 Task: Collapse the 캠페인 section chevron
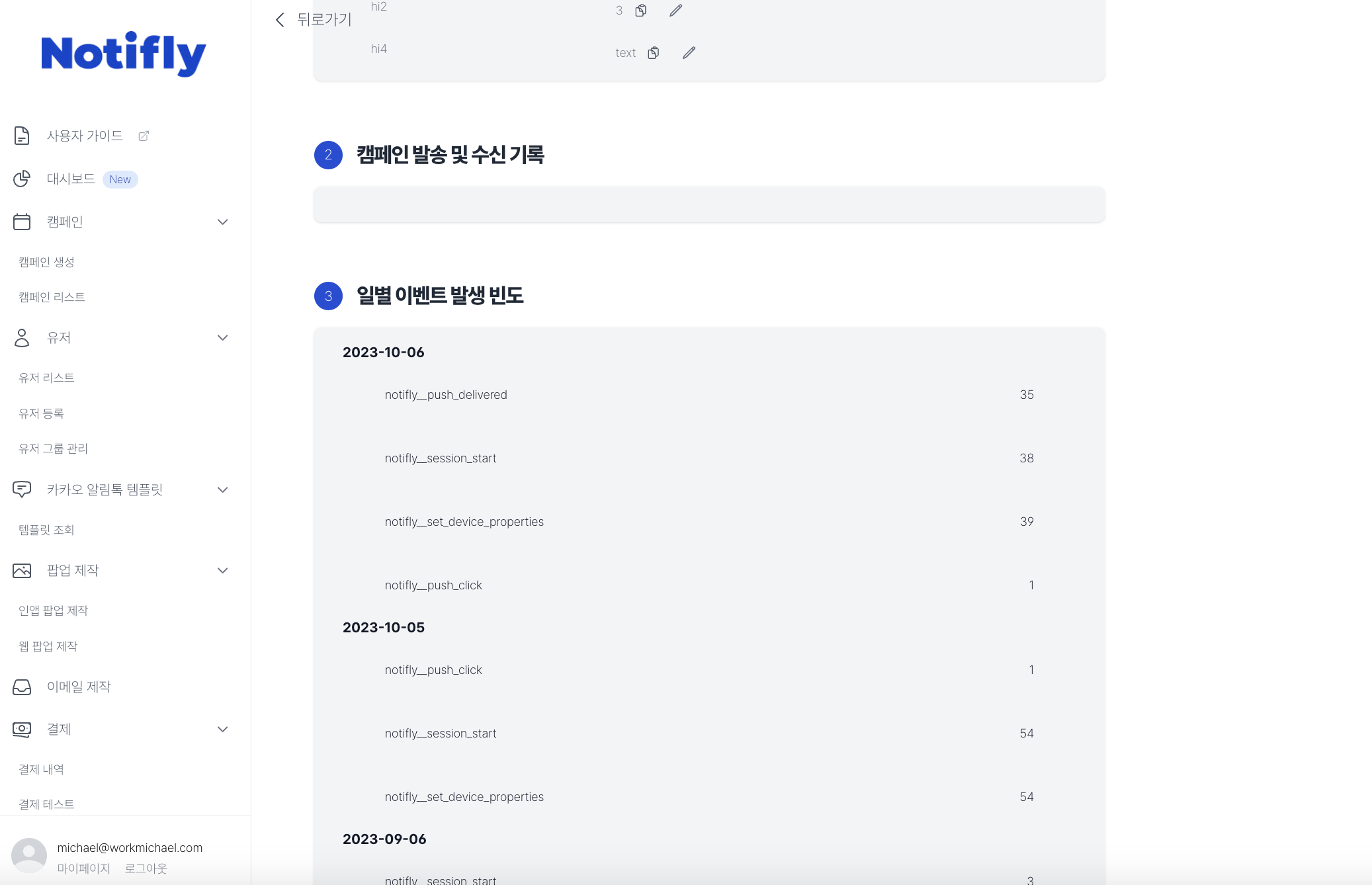pyautogui.click(x=223, y=222)
